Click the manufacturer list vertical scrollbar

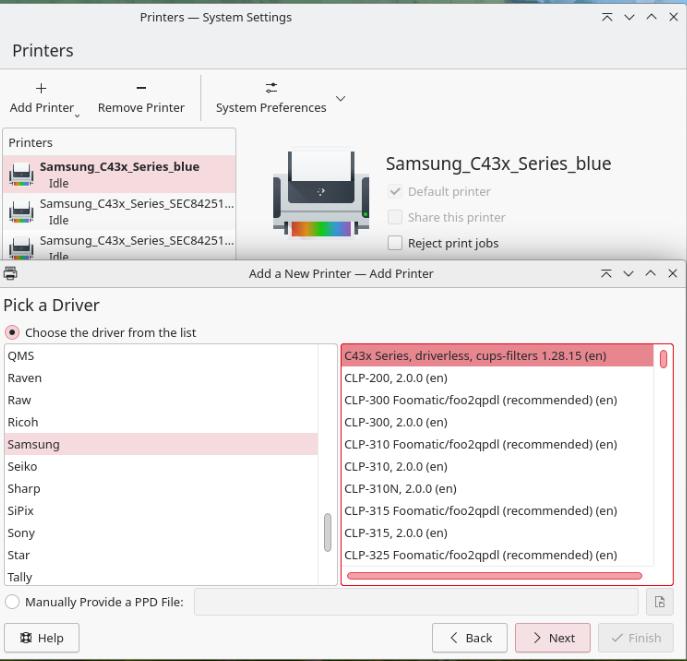point(327,533)
